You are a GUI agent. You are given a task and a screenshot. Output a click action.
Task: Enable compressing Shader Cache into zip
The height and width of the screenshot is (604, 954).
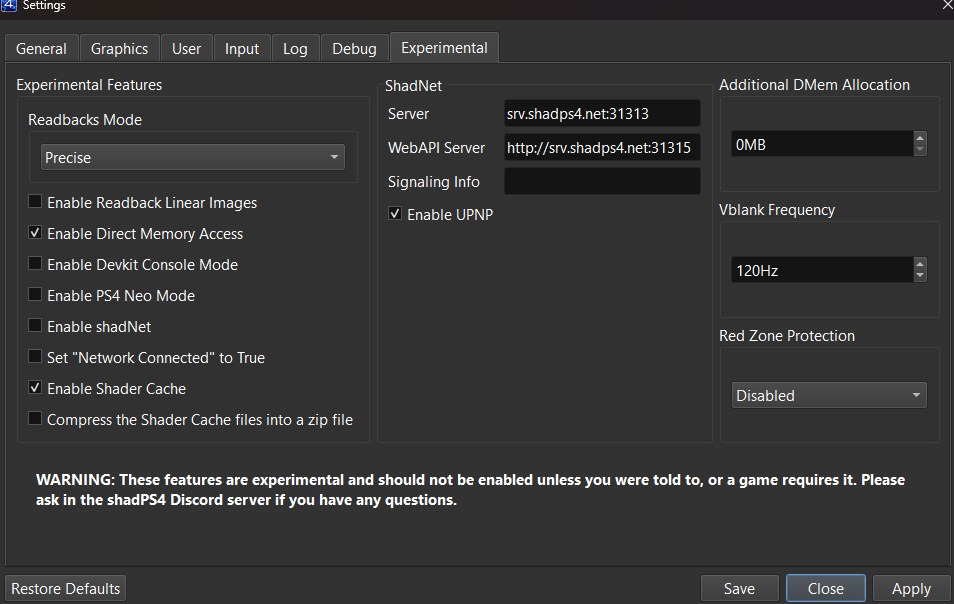pos(35,419)
